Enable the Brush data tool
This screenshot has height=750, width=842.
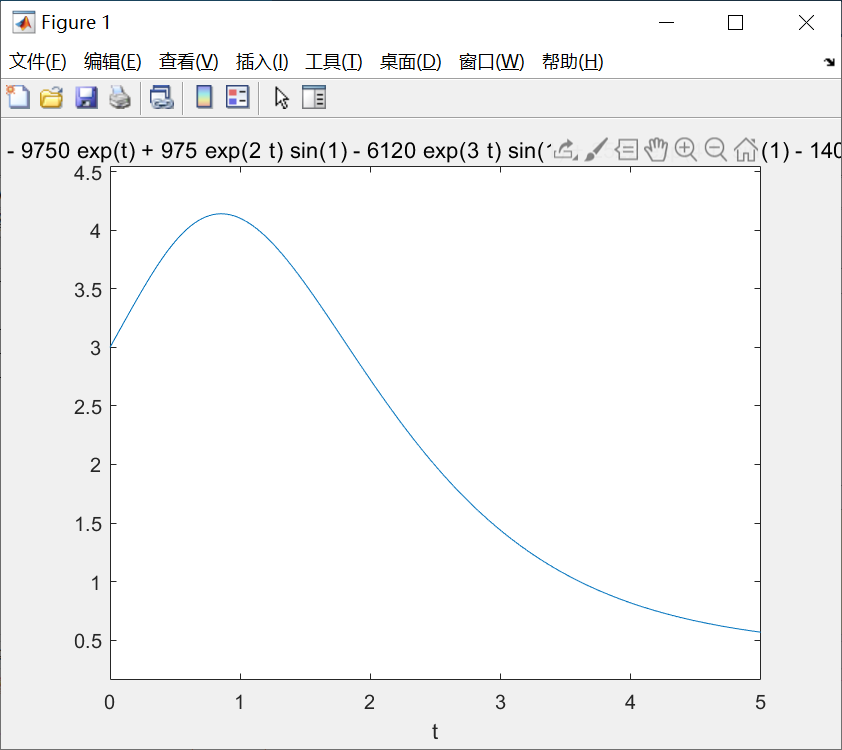coord(596,150)
